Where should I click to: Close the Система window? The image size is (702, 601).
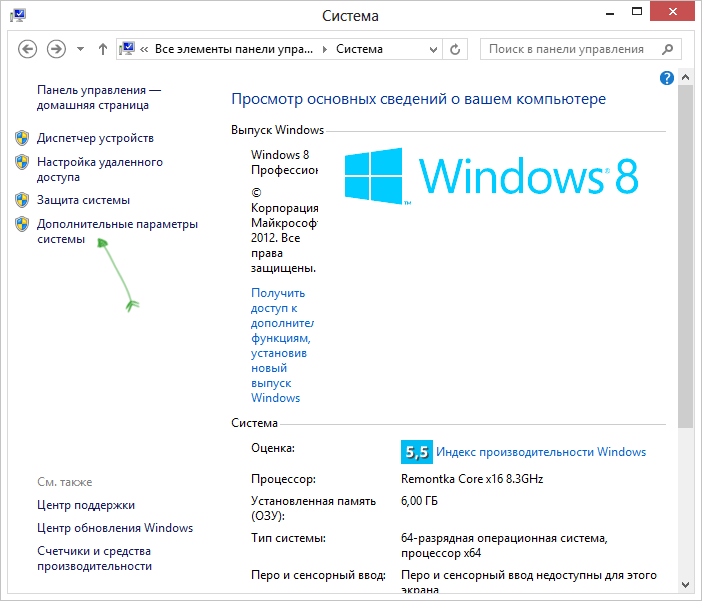click(672, 12)
